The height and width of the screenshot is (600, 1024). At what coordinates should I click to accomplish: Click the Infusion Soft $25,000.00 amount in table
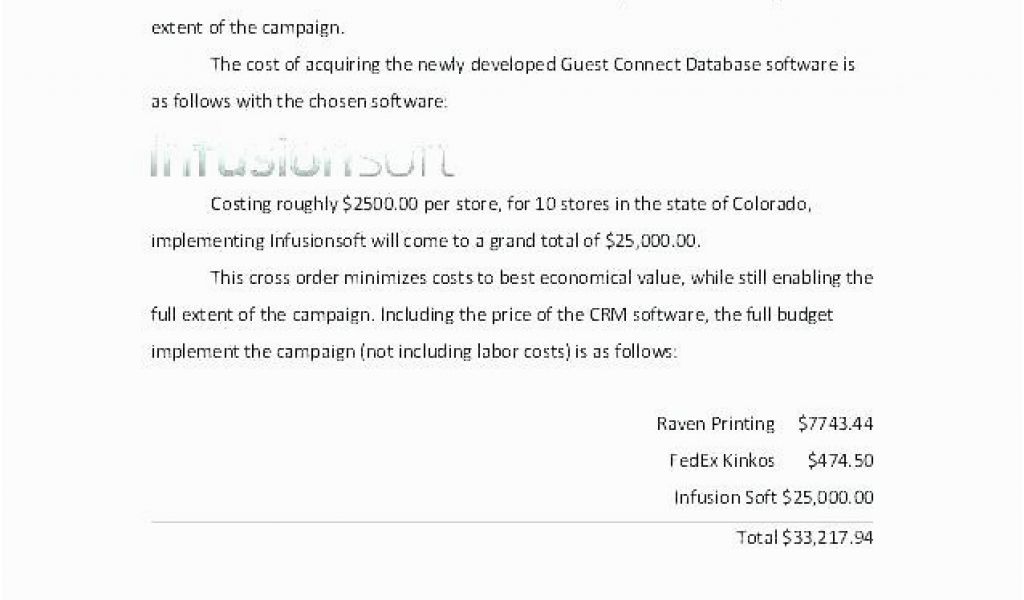pos(827,497)
